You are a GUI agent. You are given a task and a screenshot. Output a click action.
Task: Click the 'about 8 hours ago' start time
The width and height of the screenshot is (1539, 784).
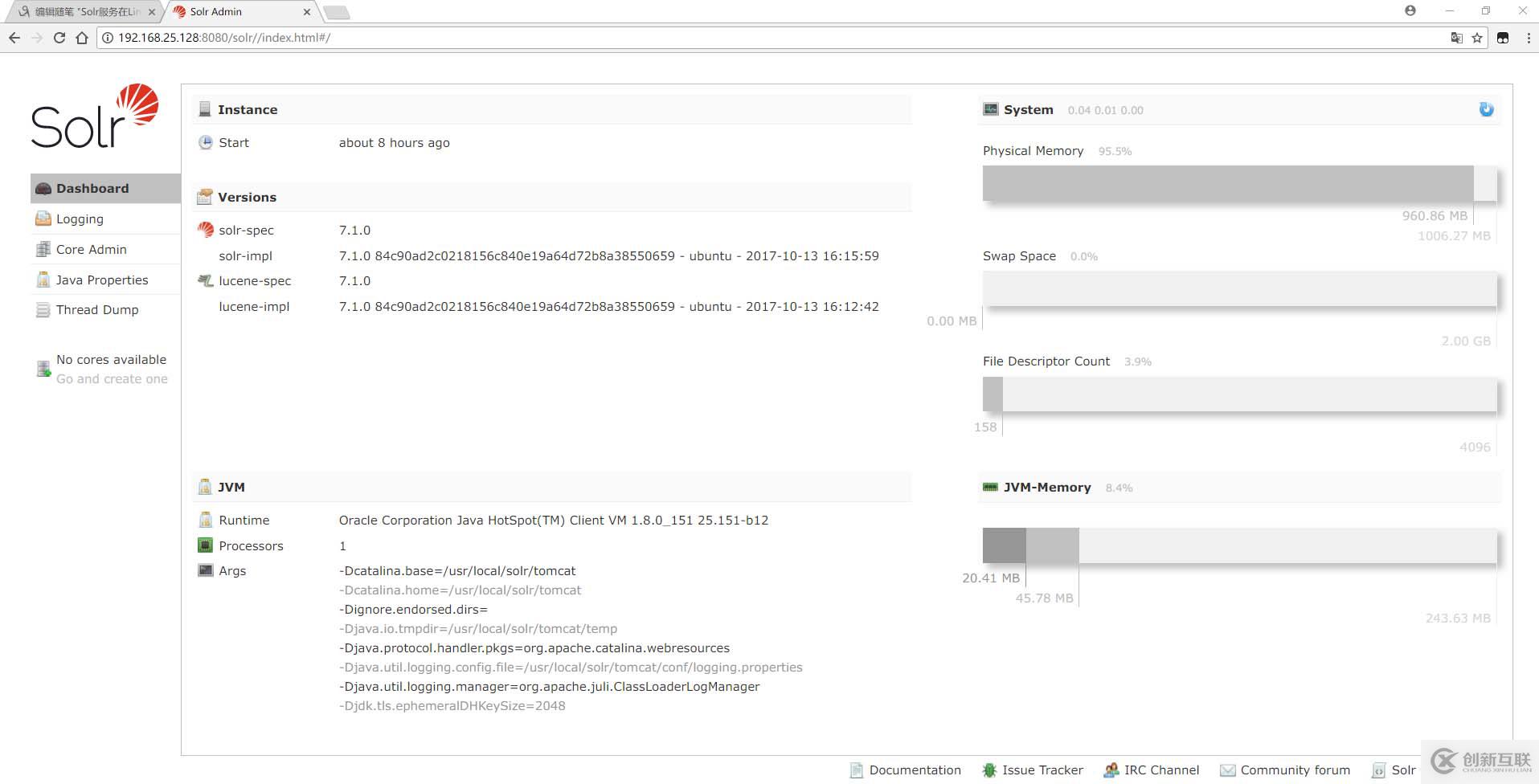pyautogui.click(x=395, y=143)
